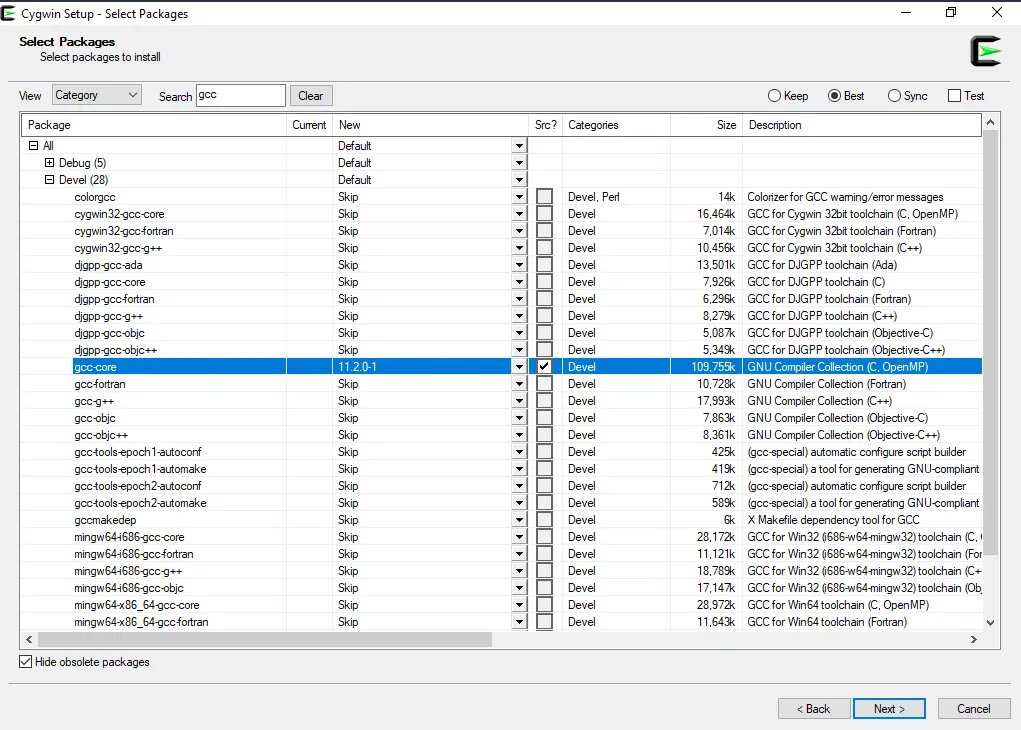
Task: Click 'X Makefile dependency tool for GCC' description
Action: click(833, 520)
